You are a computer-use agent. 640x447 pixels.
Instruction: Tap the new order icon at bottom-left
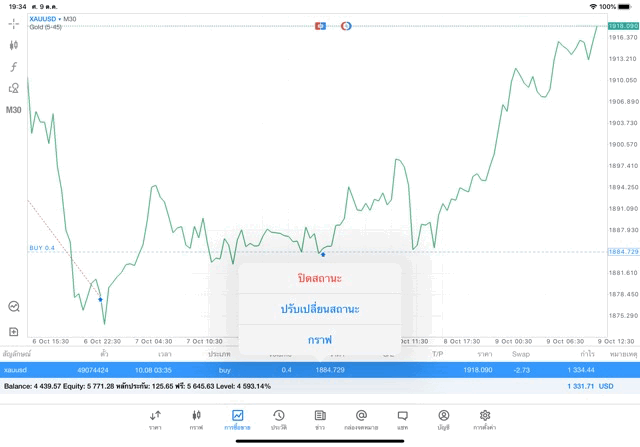14,331
